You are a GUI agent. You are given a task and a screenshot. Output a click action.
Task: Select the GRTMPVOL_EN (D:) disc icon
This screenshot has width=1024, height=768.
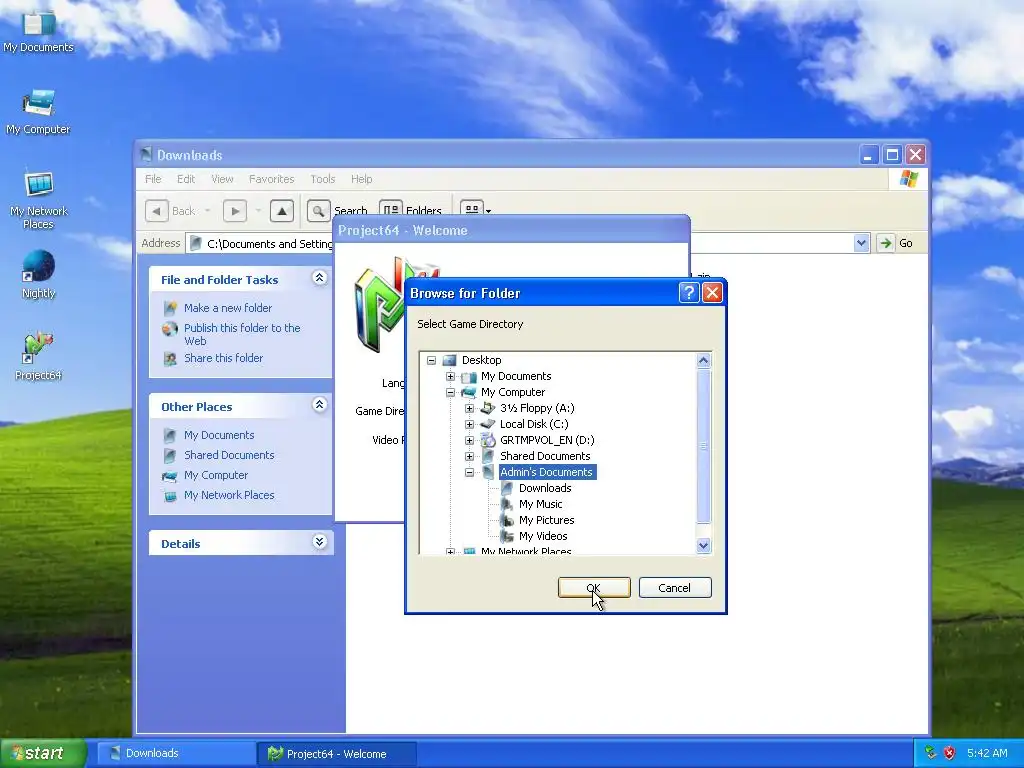(488, 440)
